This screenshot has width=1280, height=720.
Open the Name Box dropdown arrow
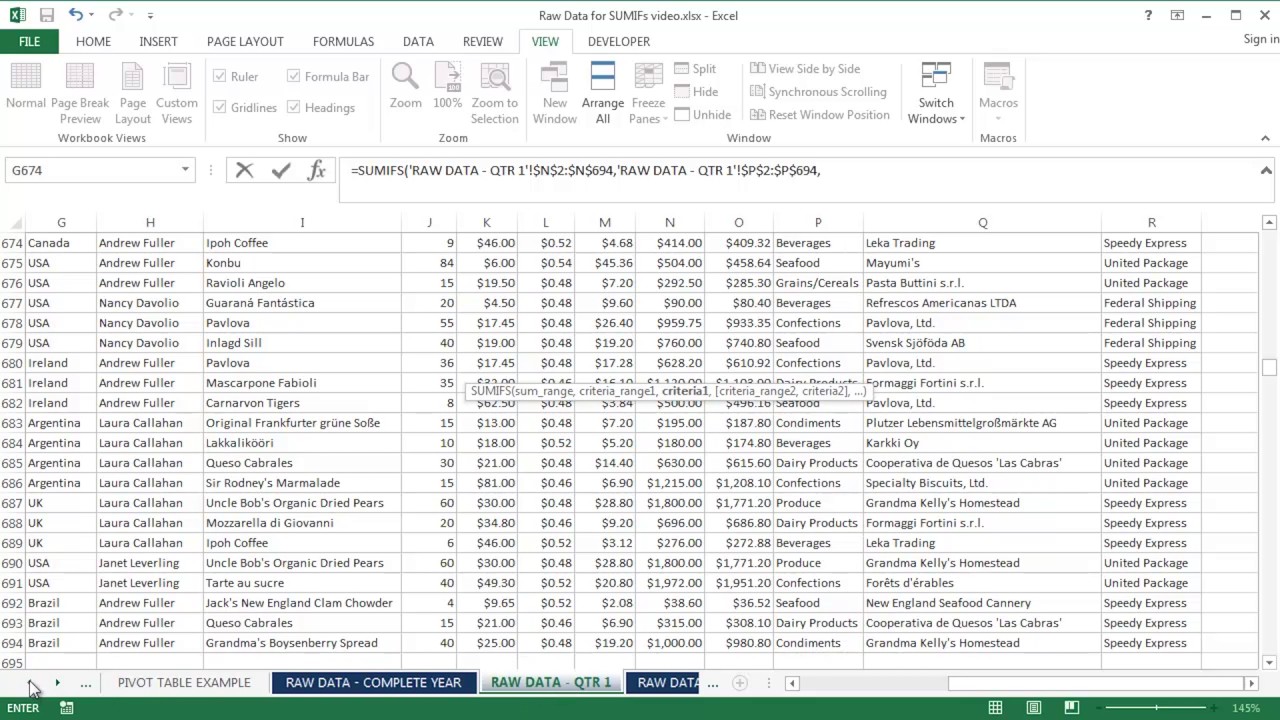coord(185,171)
